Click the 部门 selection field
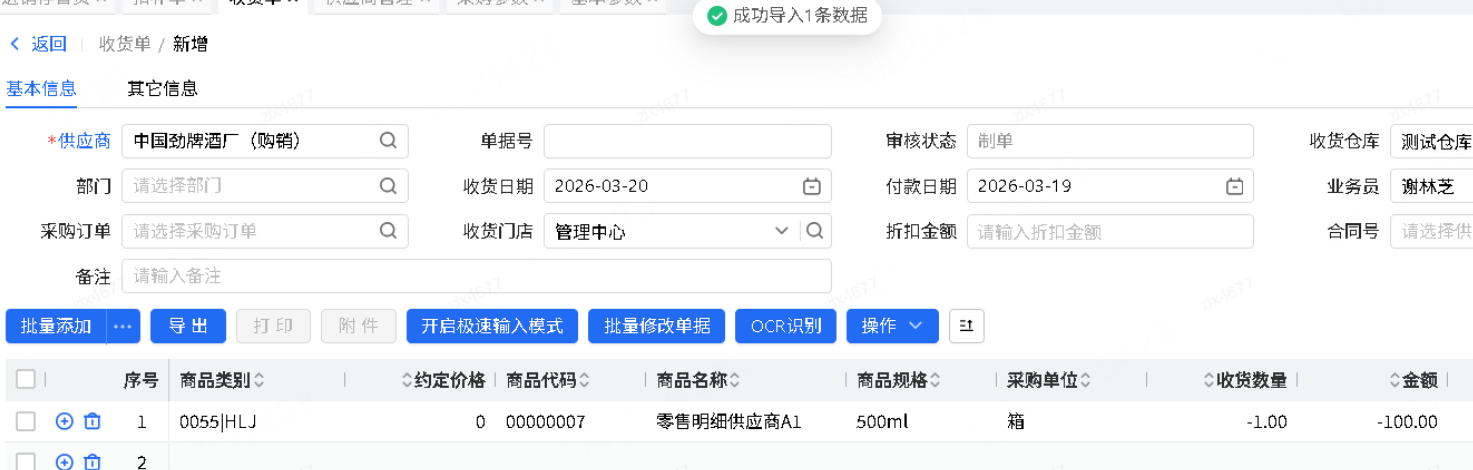 click(265, 186)
